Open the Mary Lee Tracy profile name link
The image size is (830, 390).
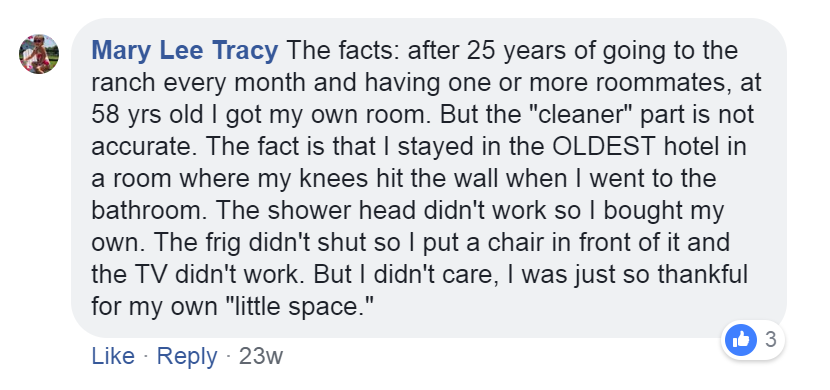click(185, 51)
